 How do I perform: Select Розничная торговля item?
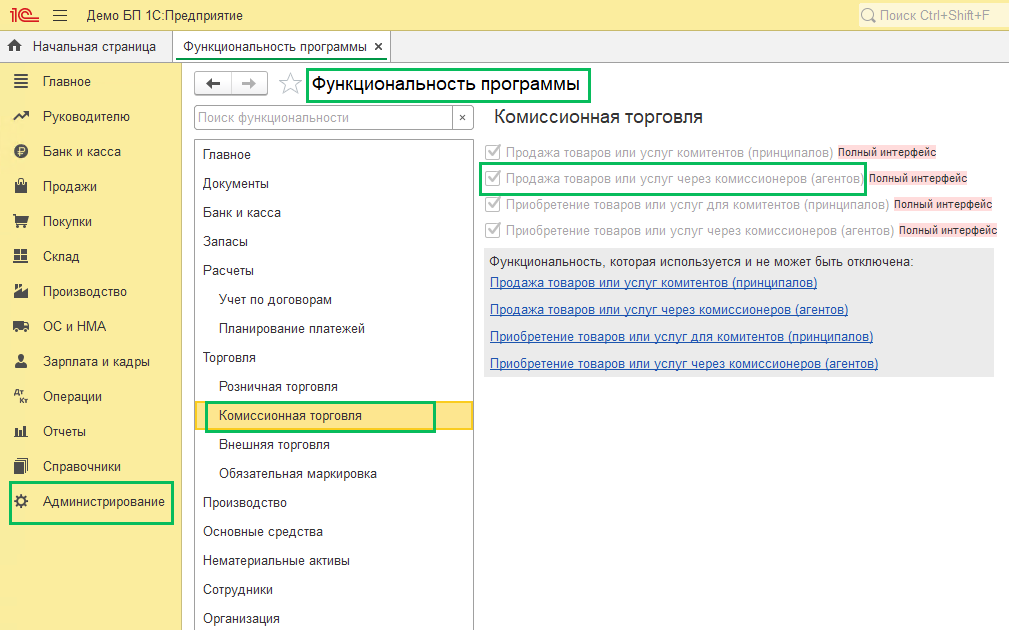click(x=333, y=386)
